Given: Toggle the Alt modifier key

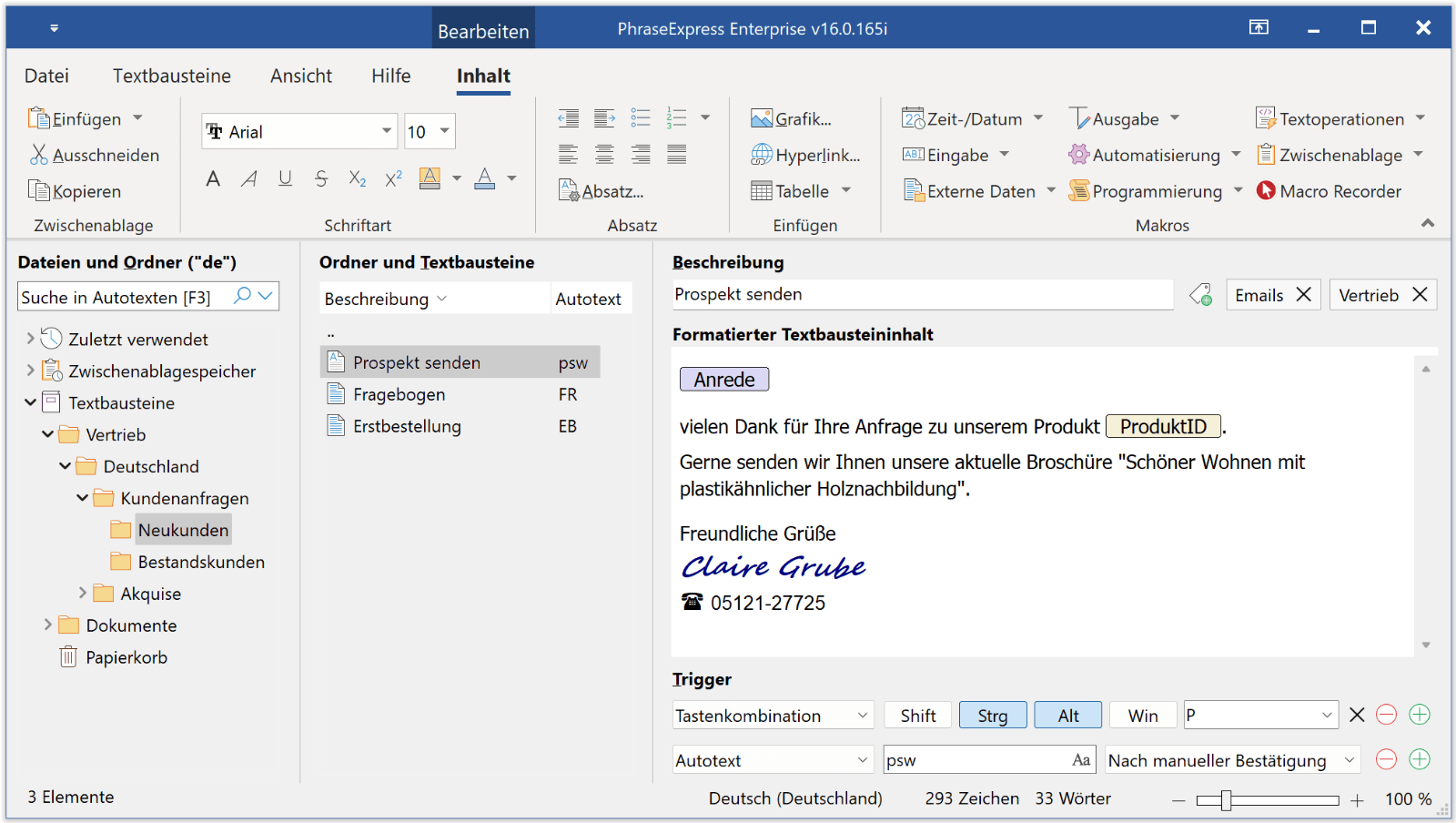Looking at the screenshot, I should [1068, 716].
